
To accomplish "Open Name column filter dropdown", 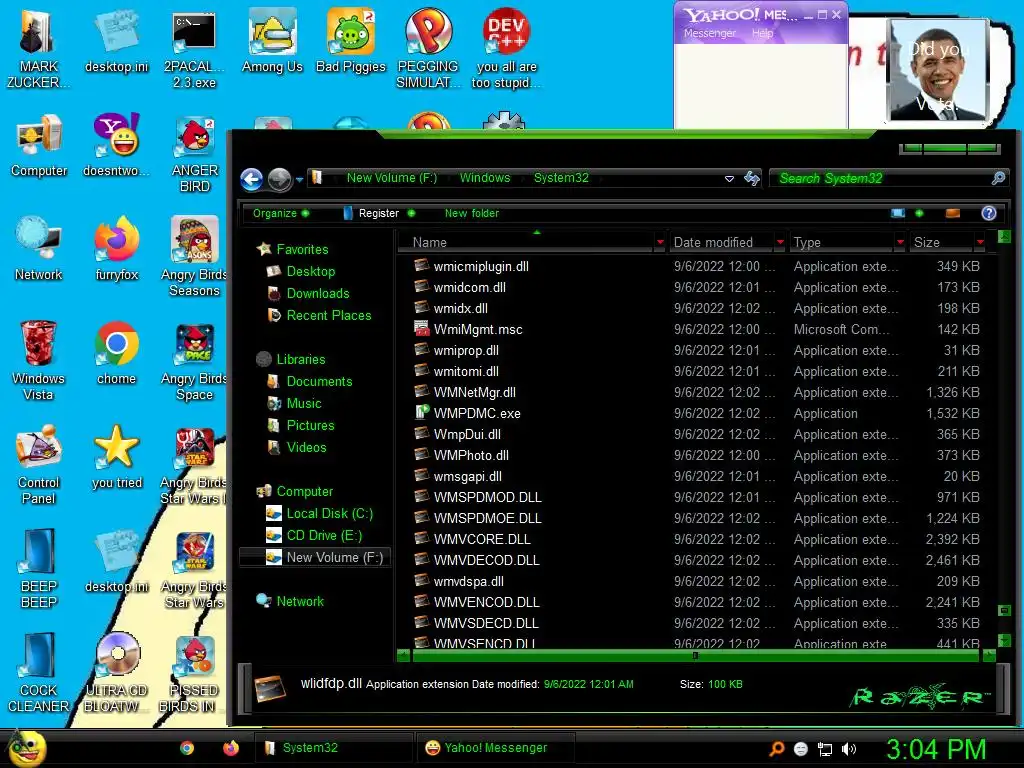I will click(660, 242).
